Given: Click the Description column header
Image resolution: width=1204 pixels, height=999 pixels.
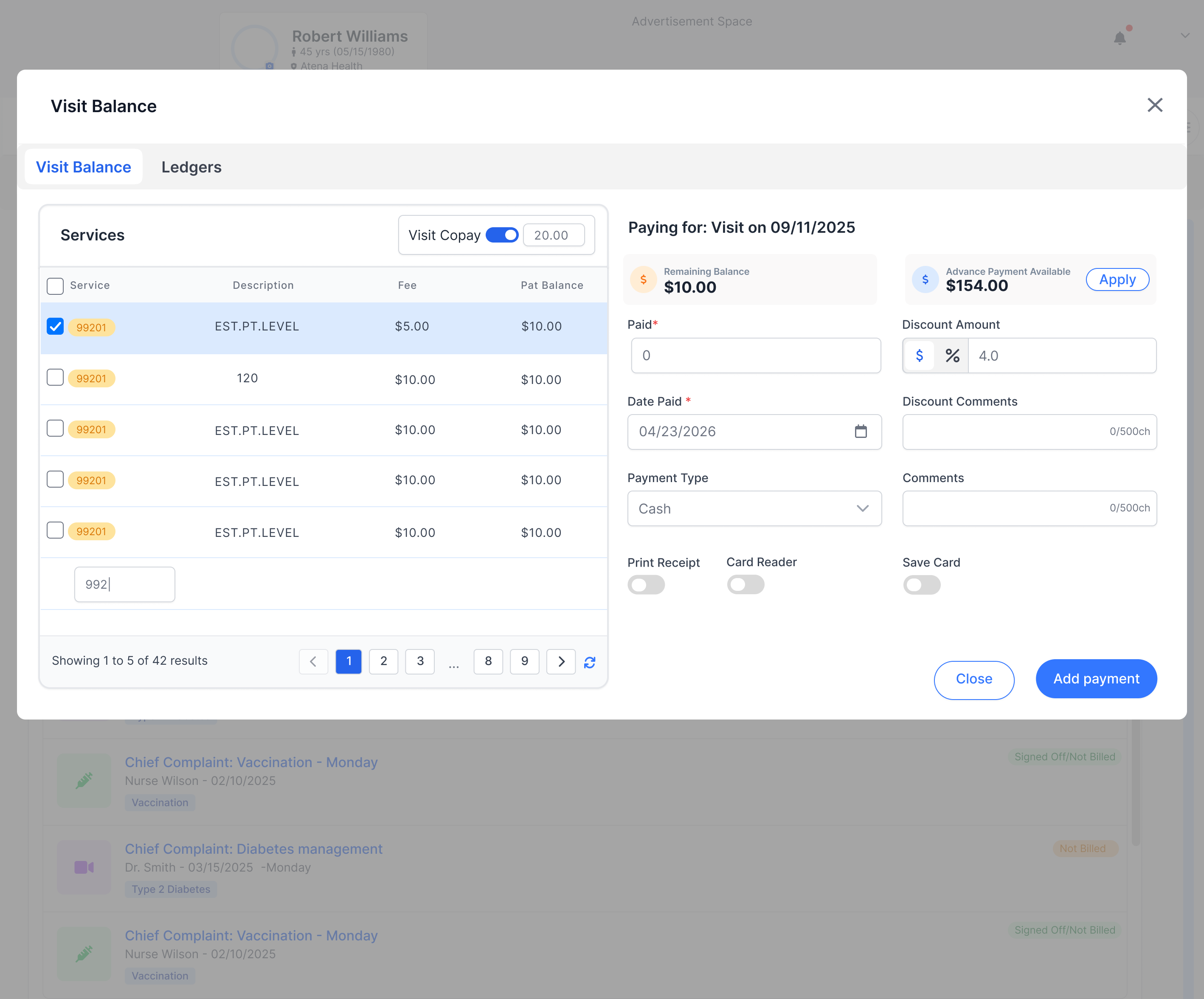Looking at the screenshot, I should (263, 285).
